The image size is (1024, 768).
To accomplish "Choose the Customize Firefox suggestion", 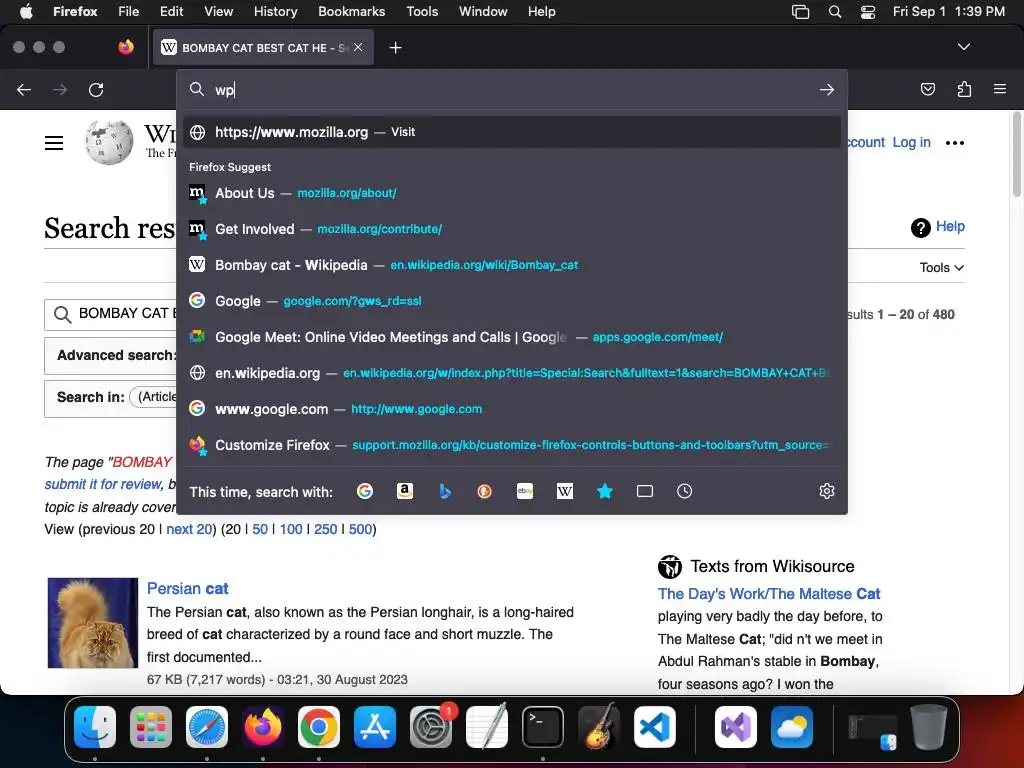I will click(x=512, y=445).
